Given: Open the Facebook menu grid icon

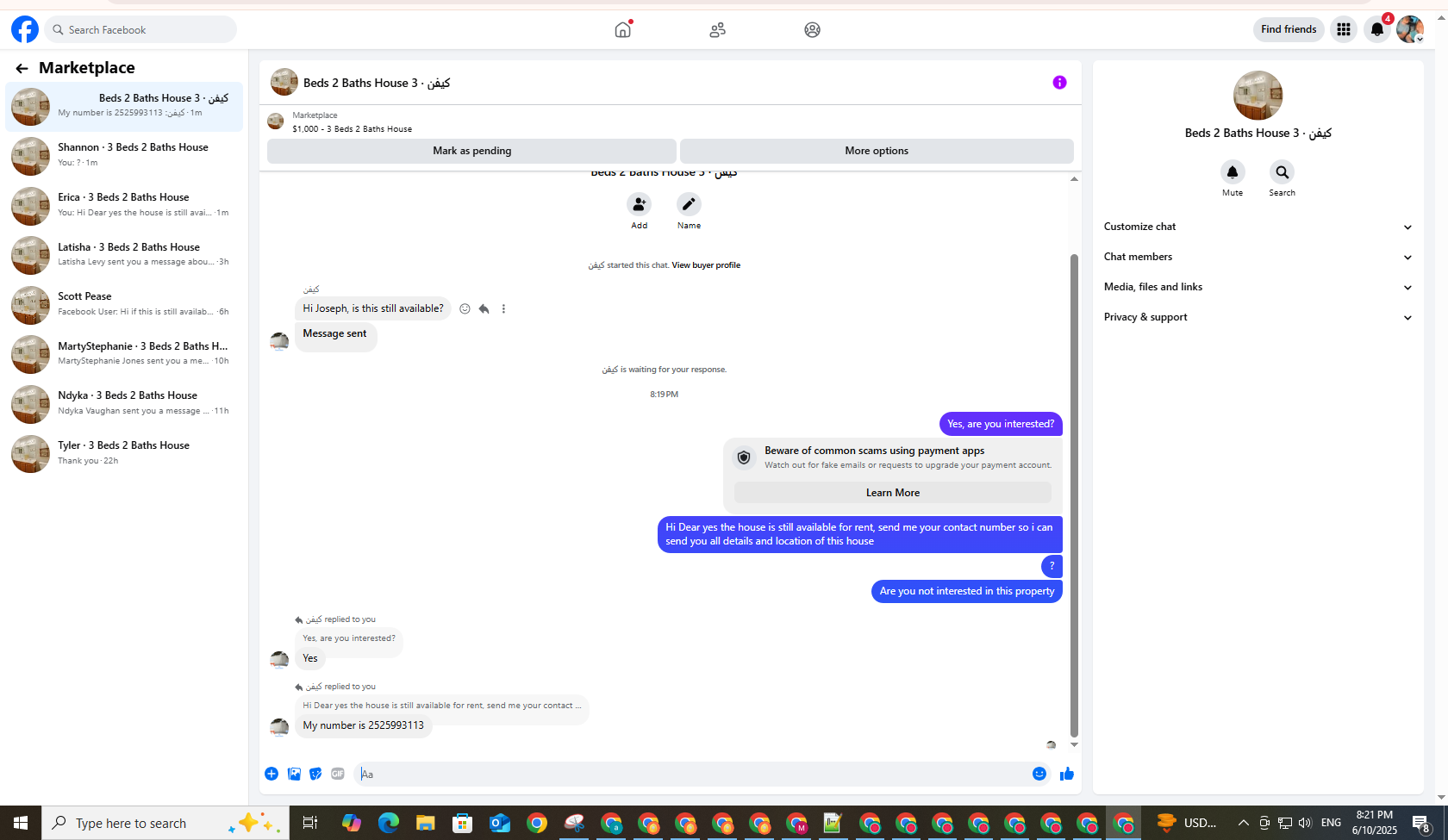Looking at the screenshot, I should point(1344,29).
